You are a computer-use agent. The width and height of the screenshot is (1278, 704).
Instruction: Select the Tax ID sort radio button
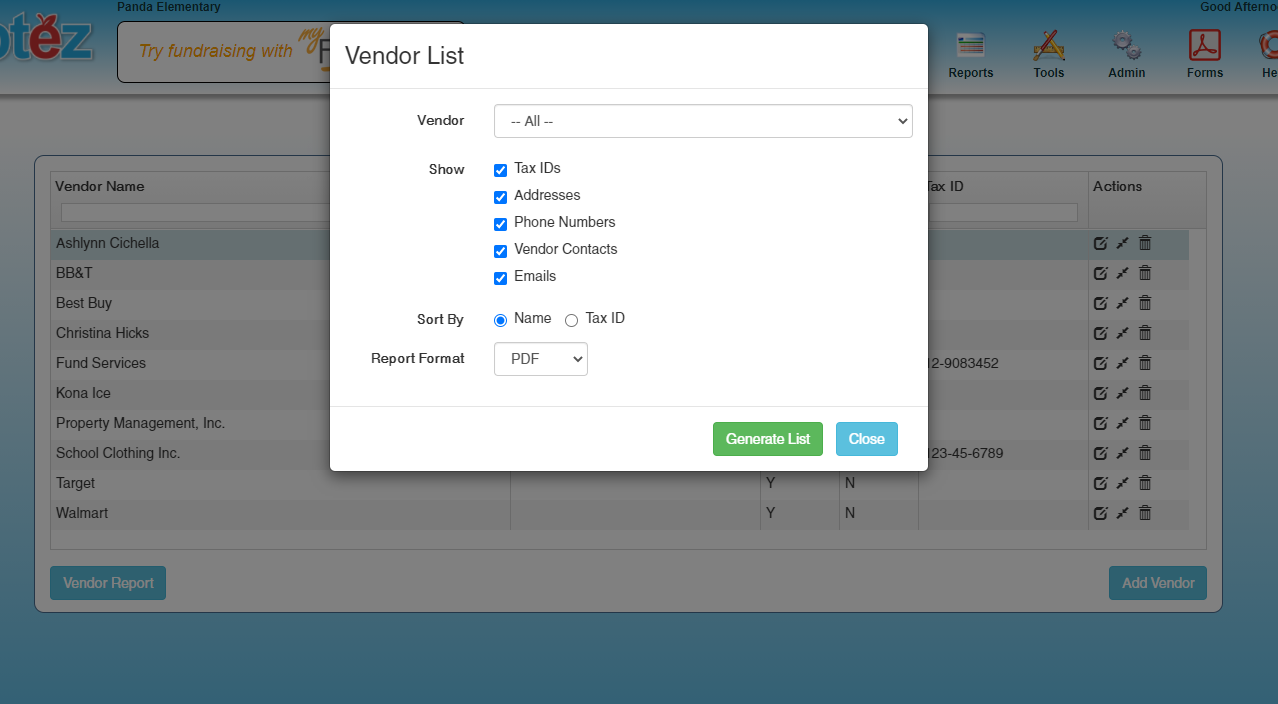(x=572, y=320)
